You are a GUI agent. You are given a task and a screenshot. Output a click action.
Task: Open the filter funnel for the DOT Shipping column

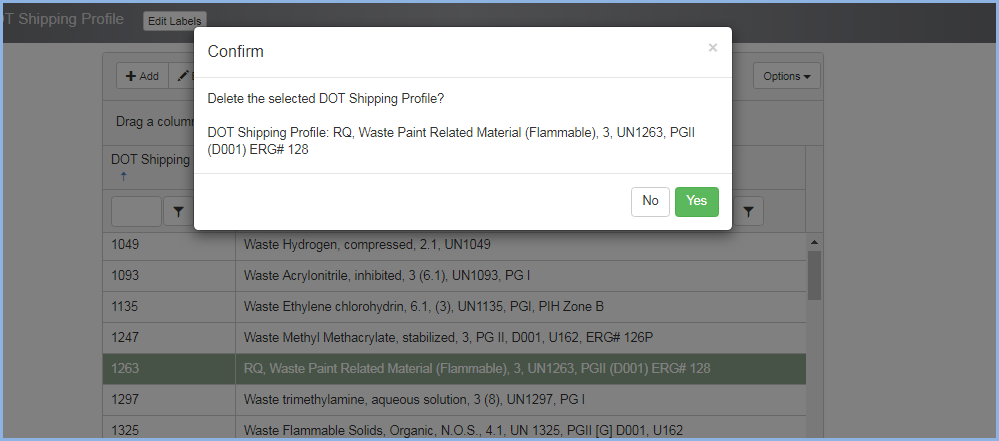[x=178, y=211]
